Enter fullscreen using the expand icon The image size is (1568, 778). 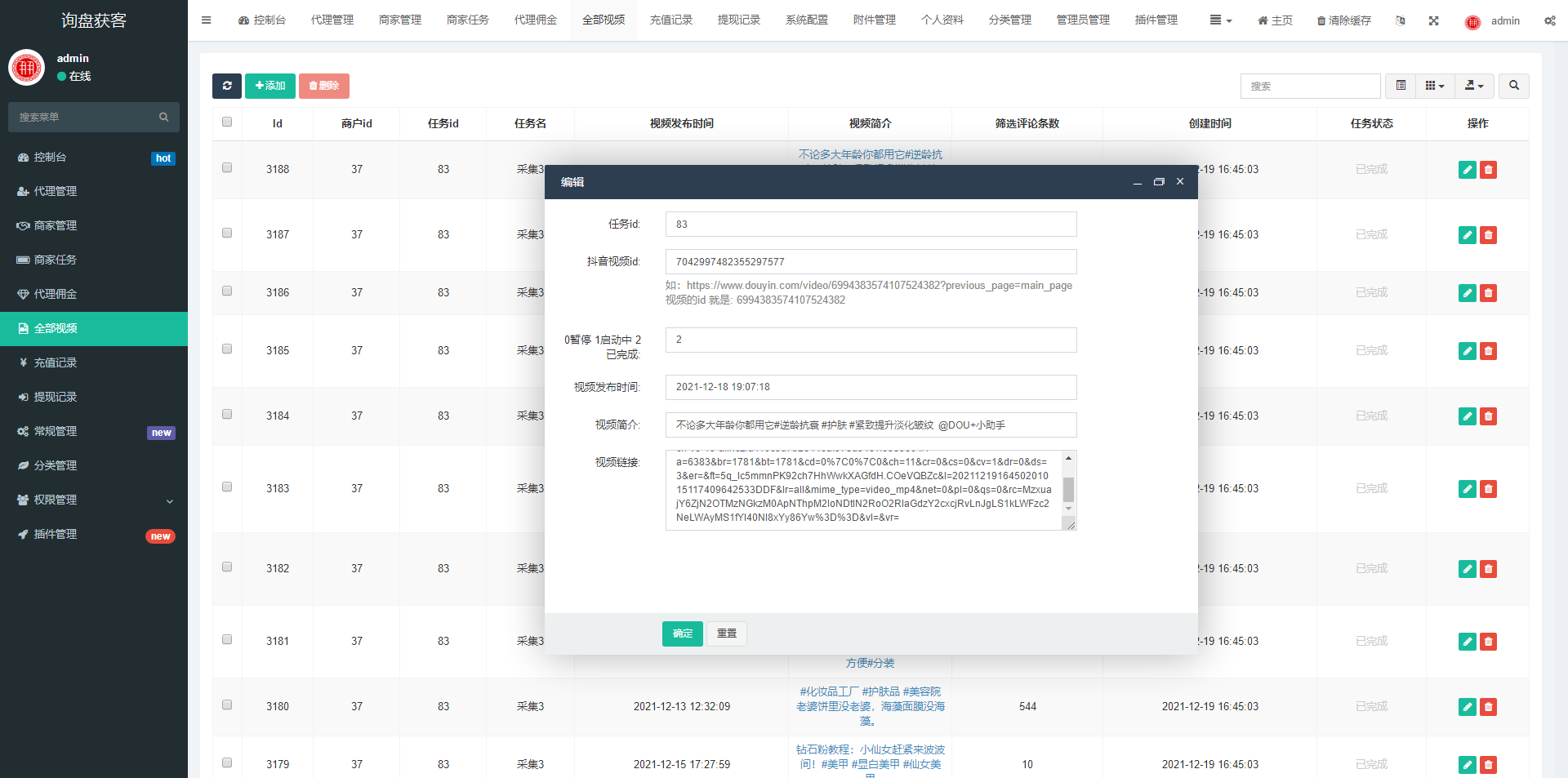(1433, 20)
